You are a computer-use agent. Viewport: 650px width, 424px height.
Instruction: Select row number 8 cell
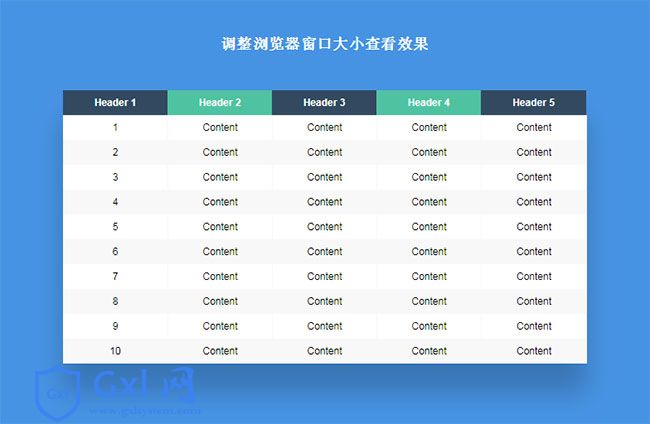(115, 301)
